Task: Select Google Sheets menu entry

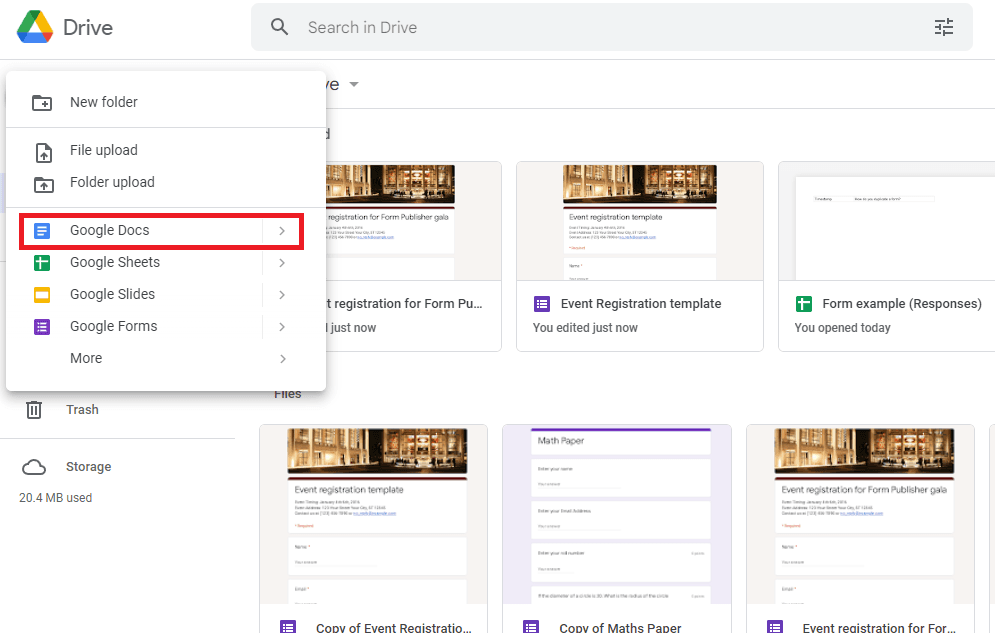Action: tap(166, 263)
